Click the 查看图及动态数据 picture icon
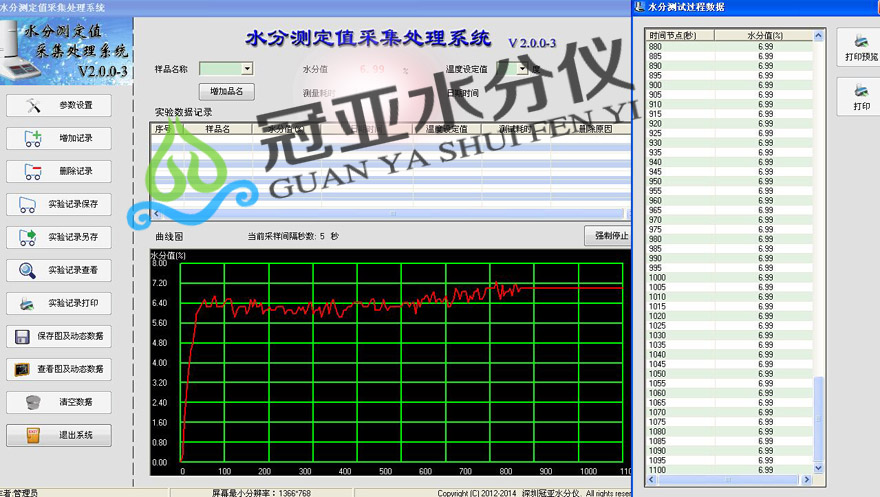 click(22, 370)
